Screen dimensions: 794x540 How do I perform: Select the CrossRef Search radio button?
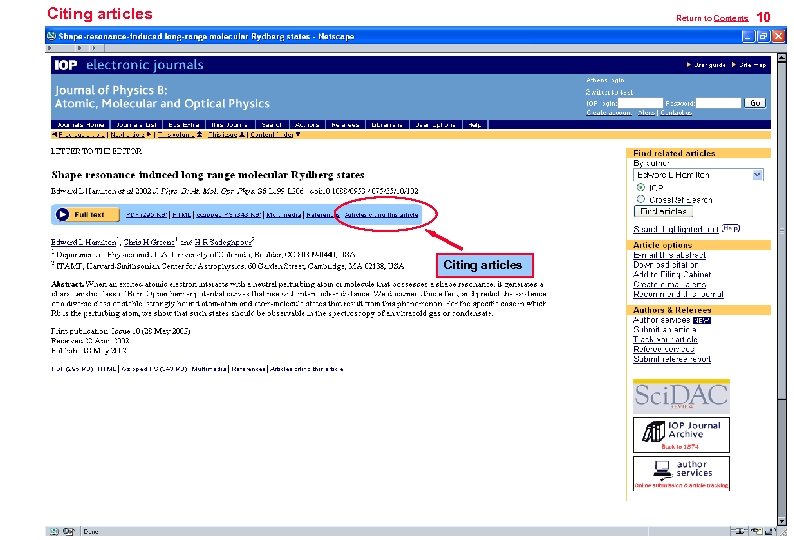pos(641,199)
